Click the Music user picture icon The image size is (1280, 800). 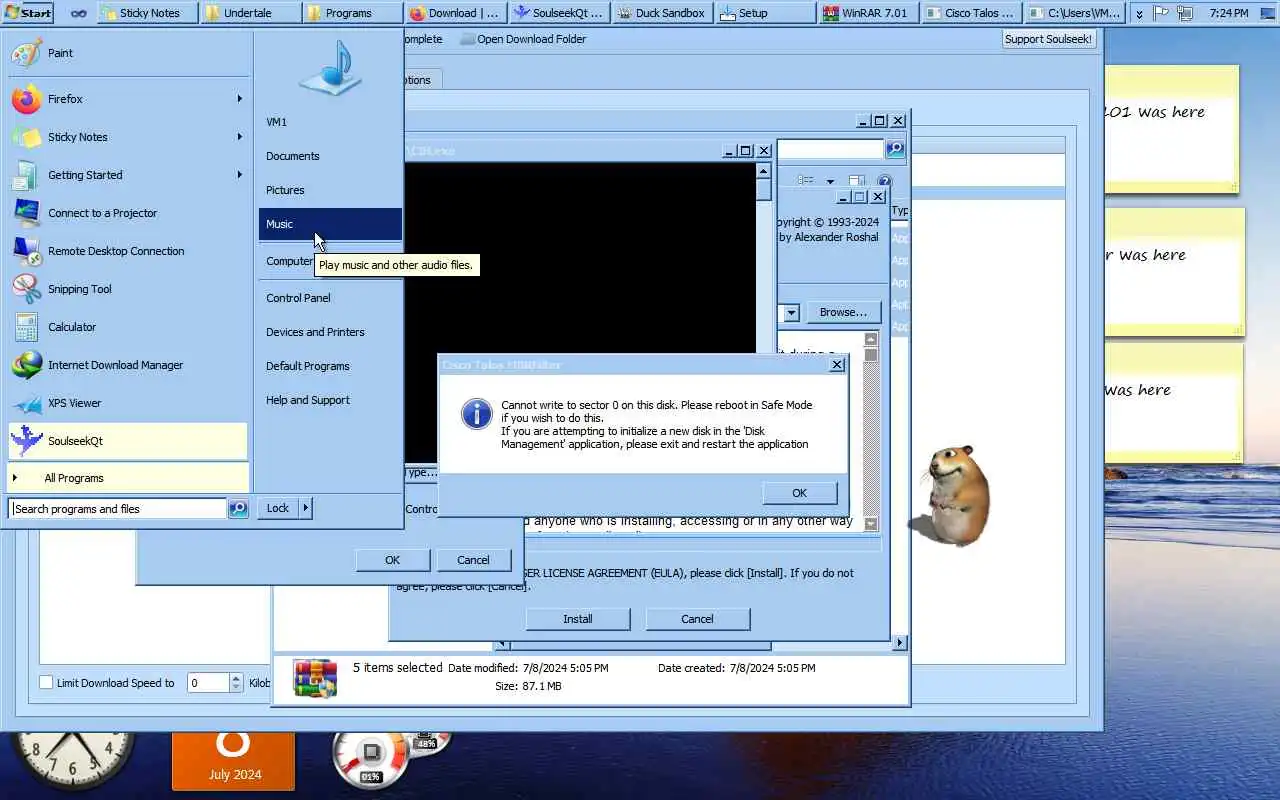[x=330, y=68]
